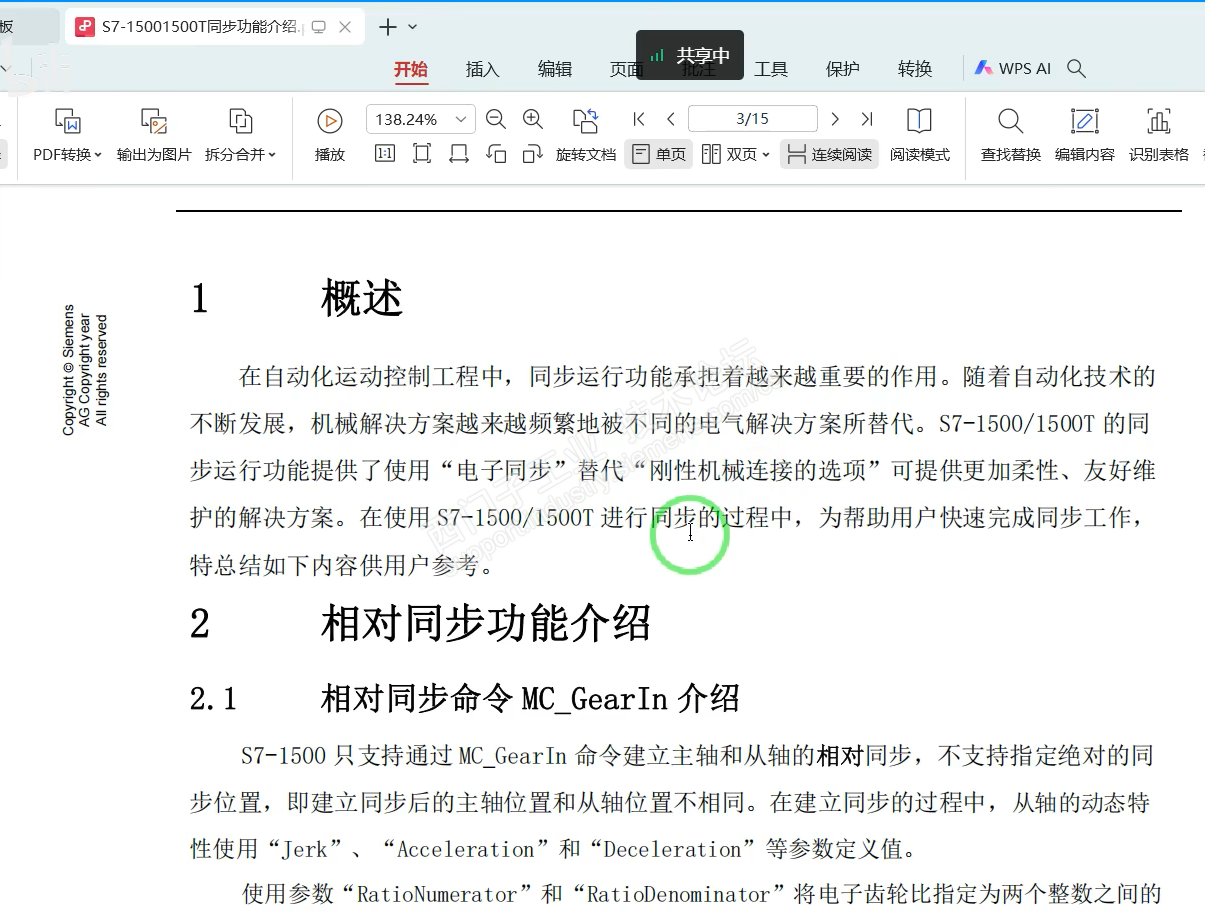The height and width of the screenshot is (916, 1205).
Task: Close the S7-15001500T document tab
Action: pos(345,27)
